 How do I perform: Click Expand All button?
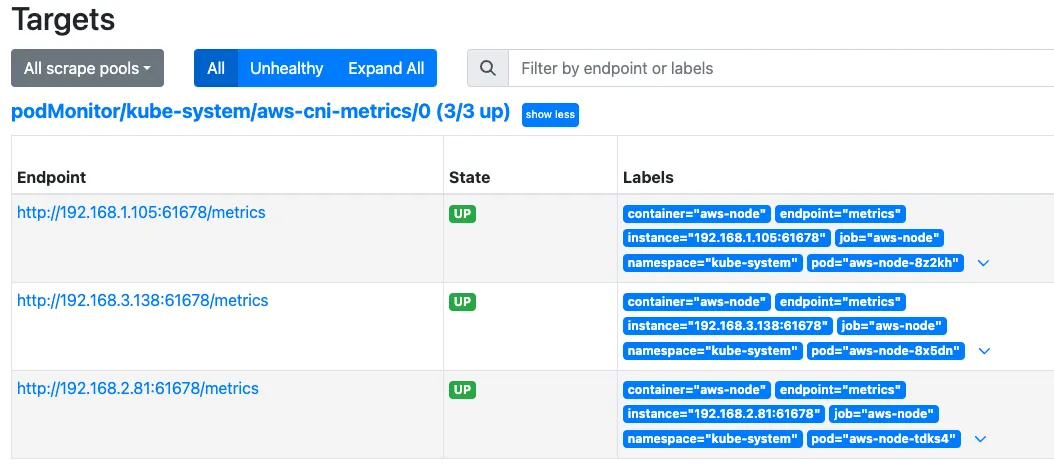click(386, 68)
